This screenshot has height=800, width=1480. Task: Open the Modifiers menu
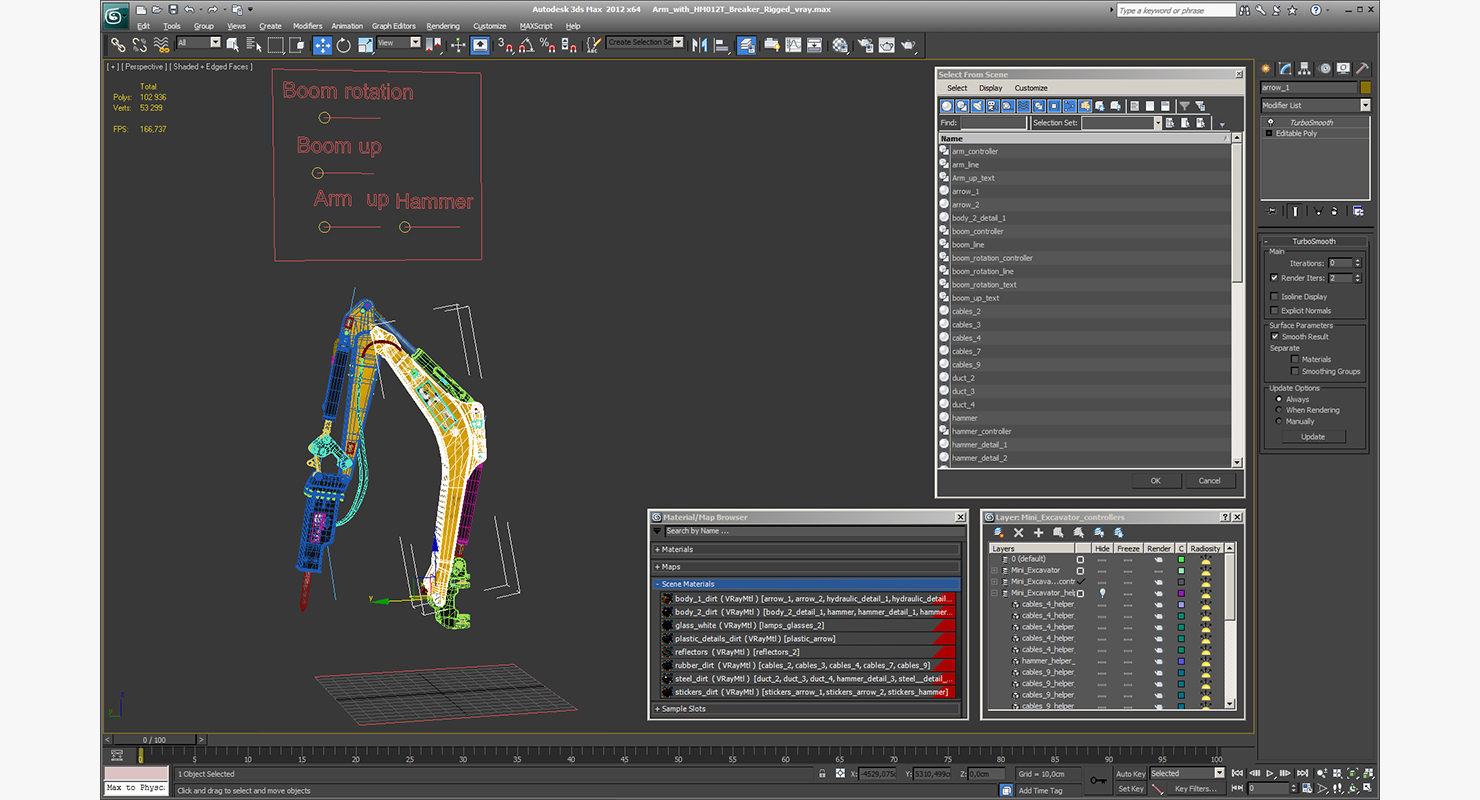pos(307,26)
